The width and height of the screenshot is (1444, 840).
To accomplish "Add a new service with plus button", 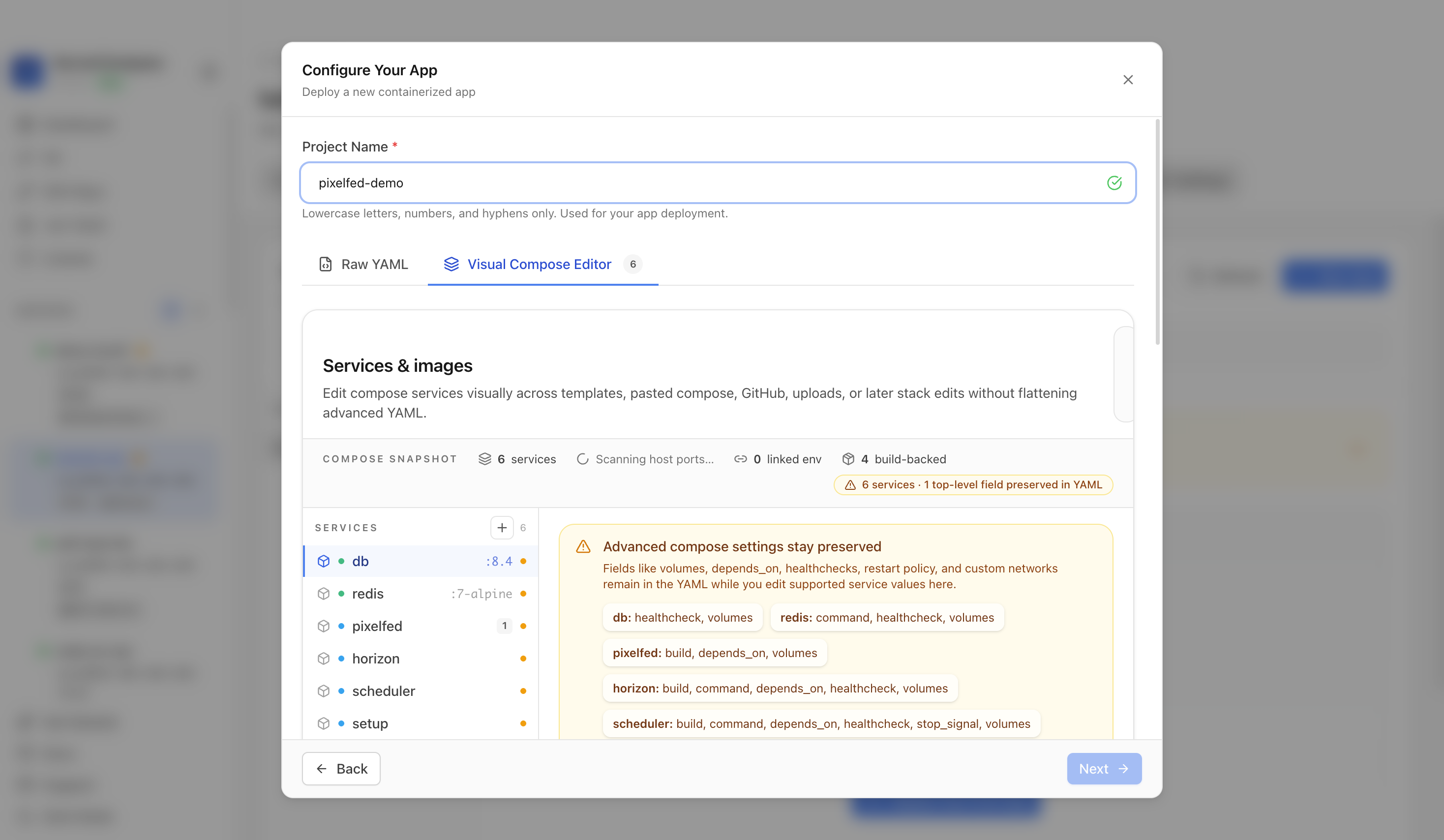I will 502,528.
